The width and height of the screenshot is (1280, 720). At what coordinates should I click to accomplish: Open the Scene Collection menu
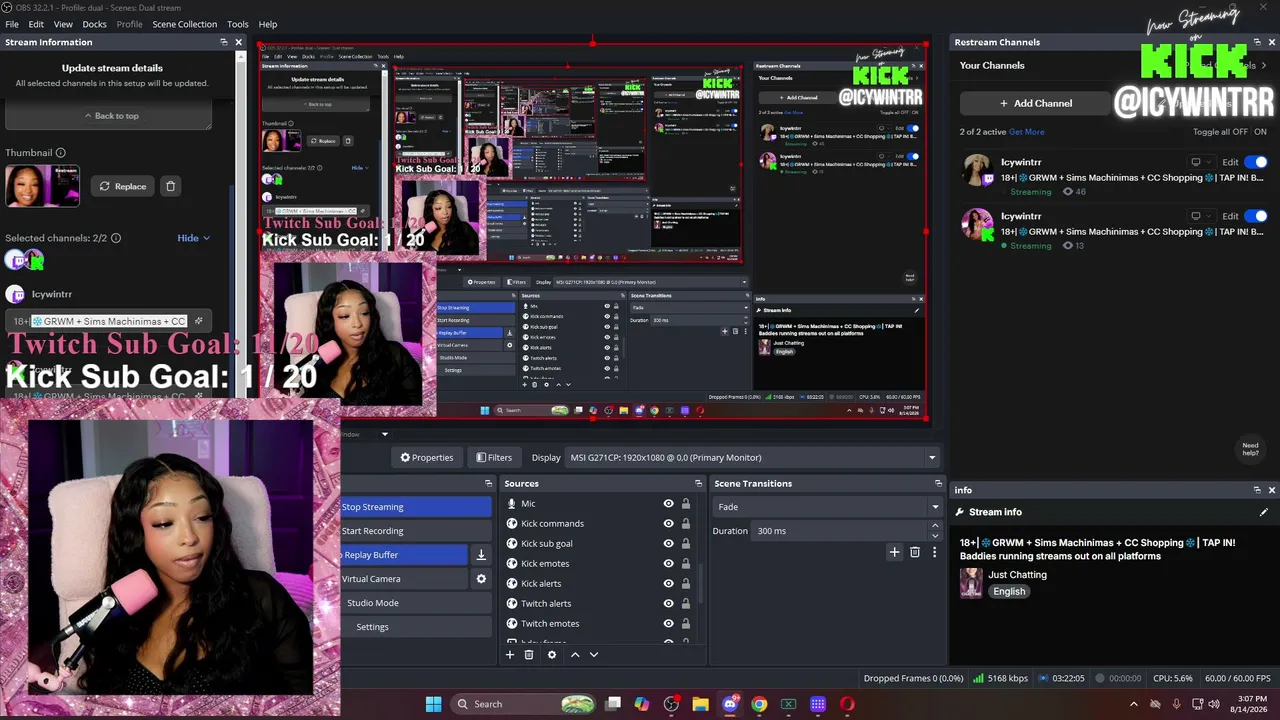[184, 24]
